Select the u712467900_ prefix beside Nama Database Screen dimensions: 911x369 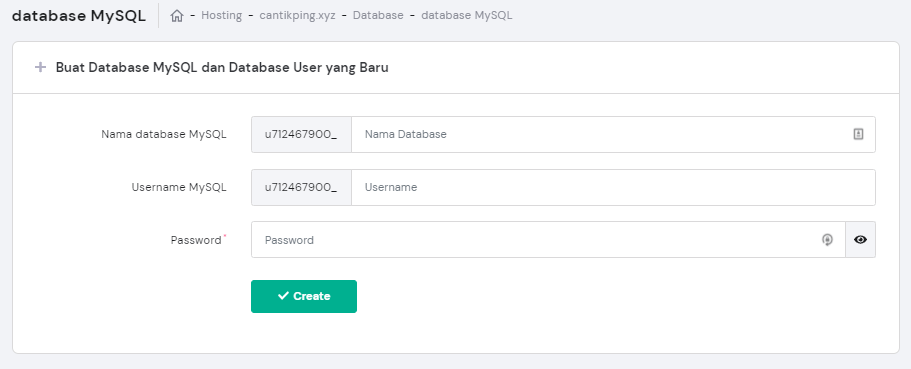pos(301,134)
